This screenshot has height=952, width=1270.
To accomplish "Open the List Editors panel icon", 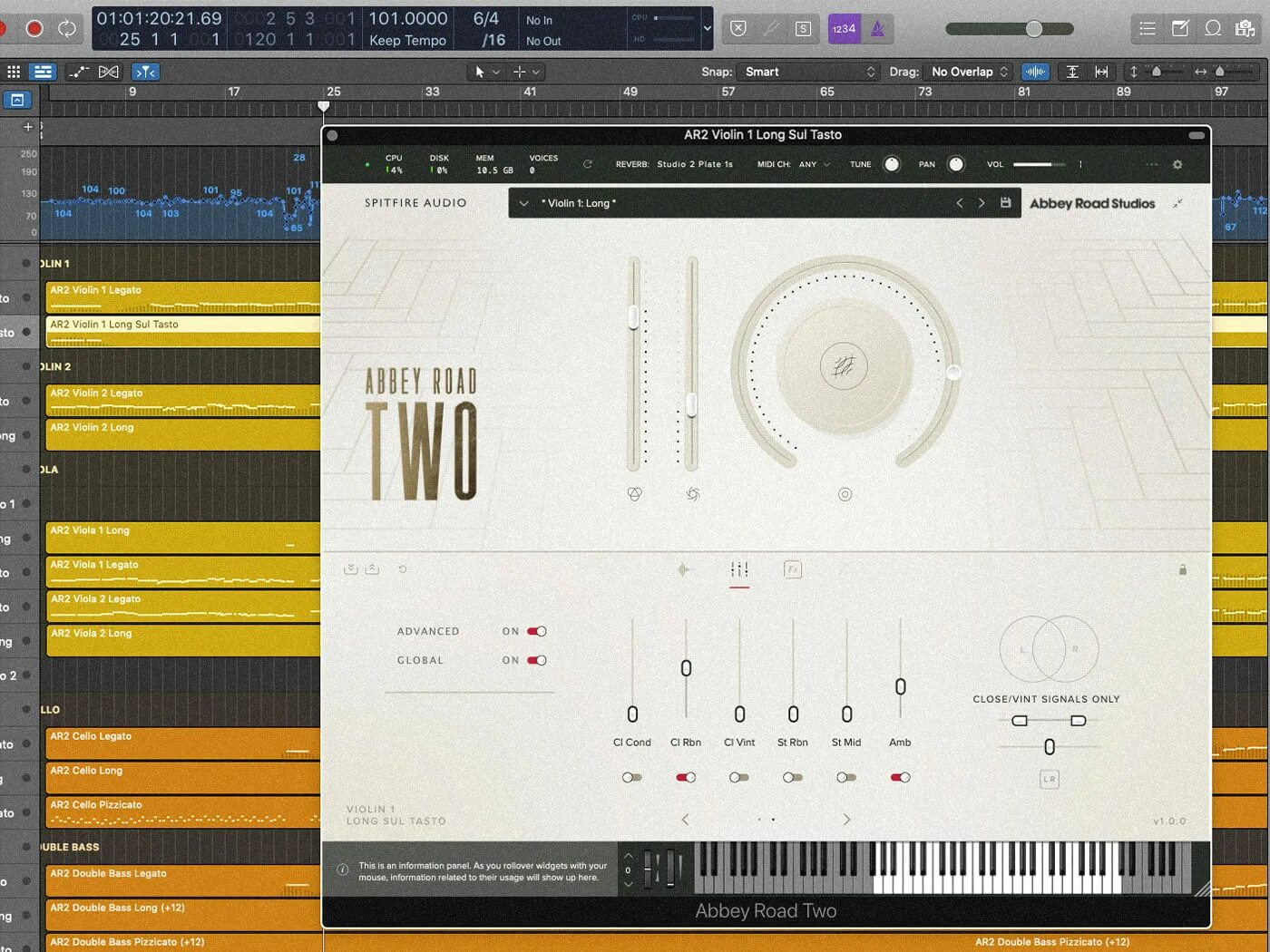I will pos(1148,29).
